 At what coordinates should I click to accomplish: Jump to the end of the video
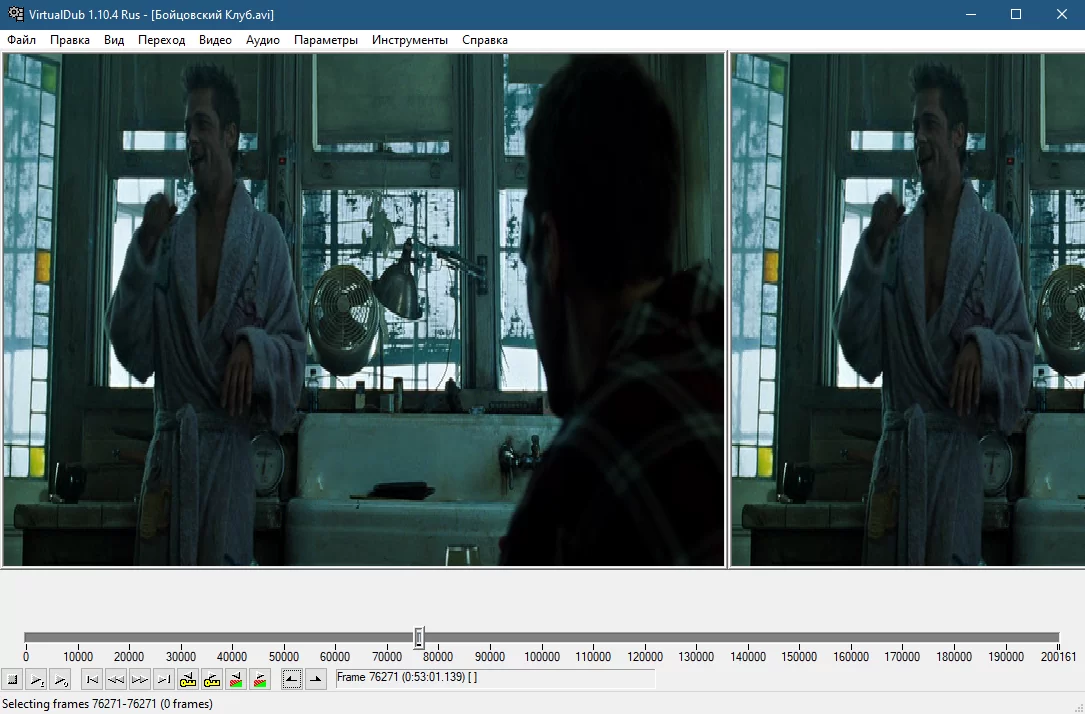pos(163,680)
